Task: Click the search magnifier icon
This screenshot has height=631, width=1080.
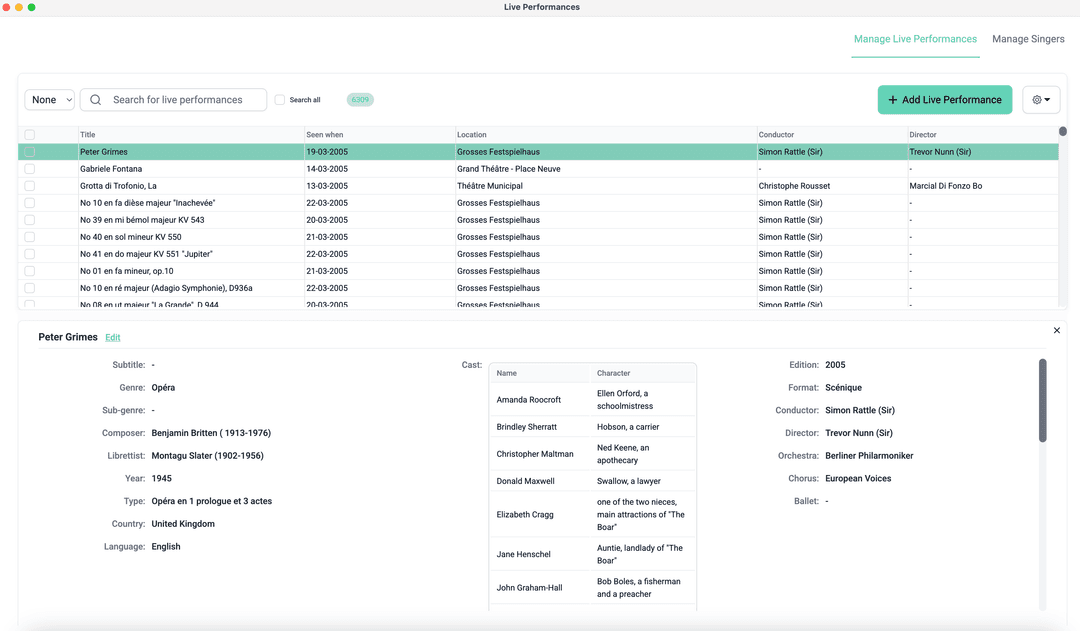Action: coord(96,100)
